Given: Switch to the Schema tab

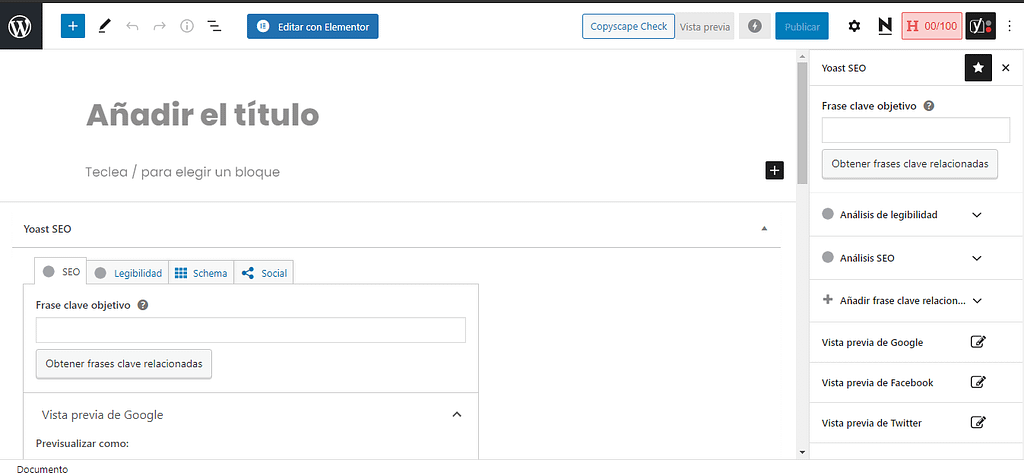Looking at the screenshot, I should (201, 273).
